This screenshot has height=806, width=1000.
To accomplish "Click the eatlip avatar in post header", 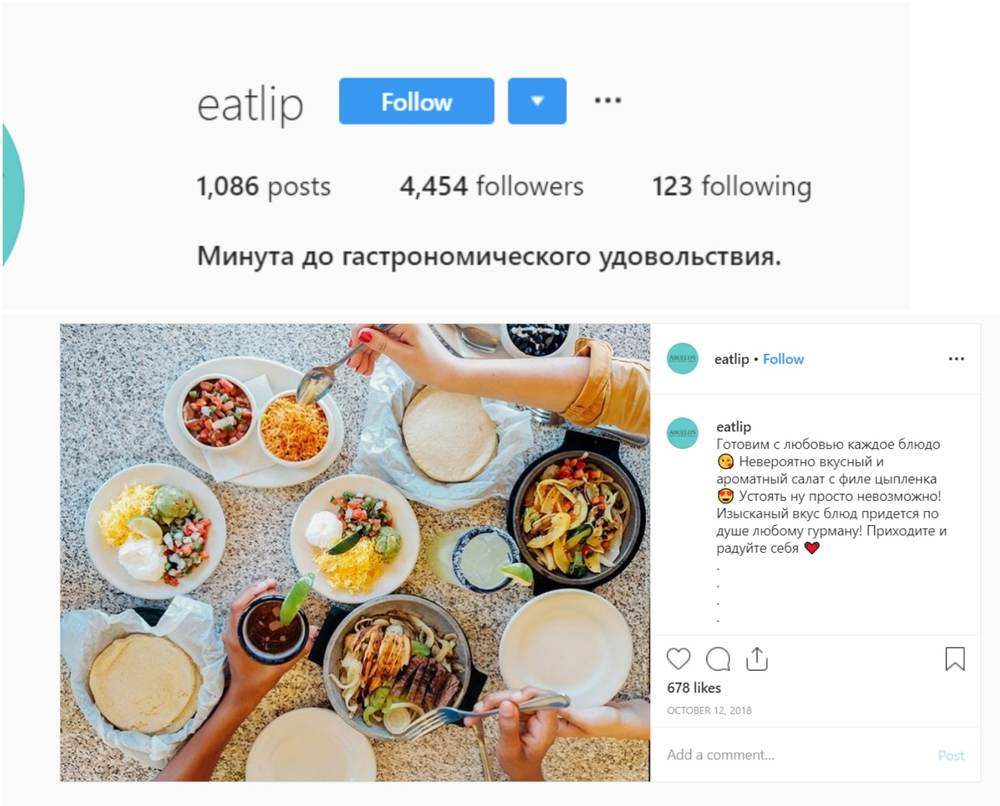I will pyautogui.click(x=682, y=359).
